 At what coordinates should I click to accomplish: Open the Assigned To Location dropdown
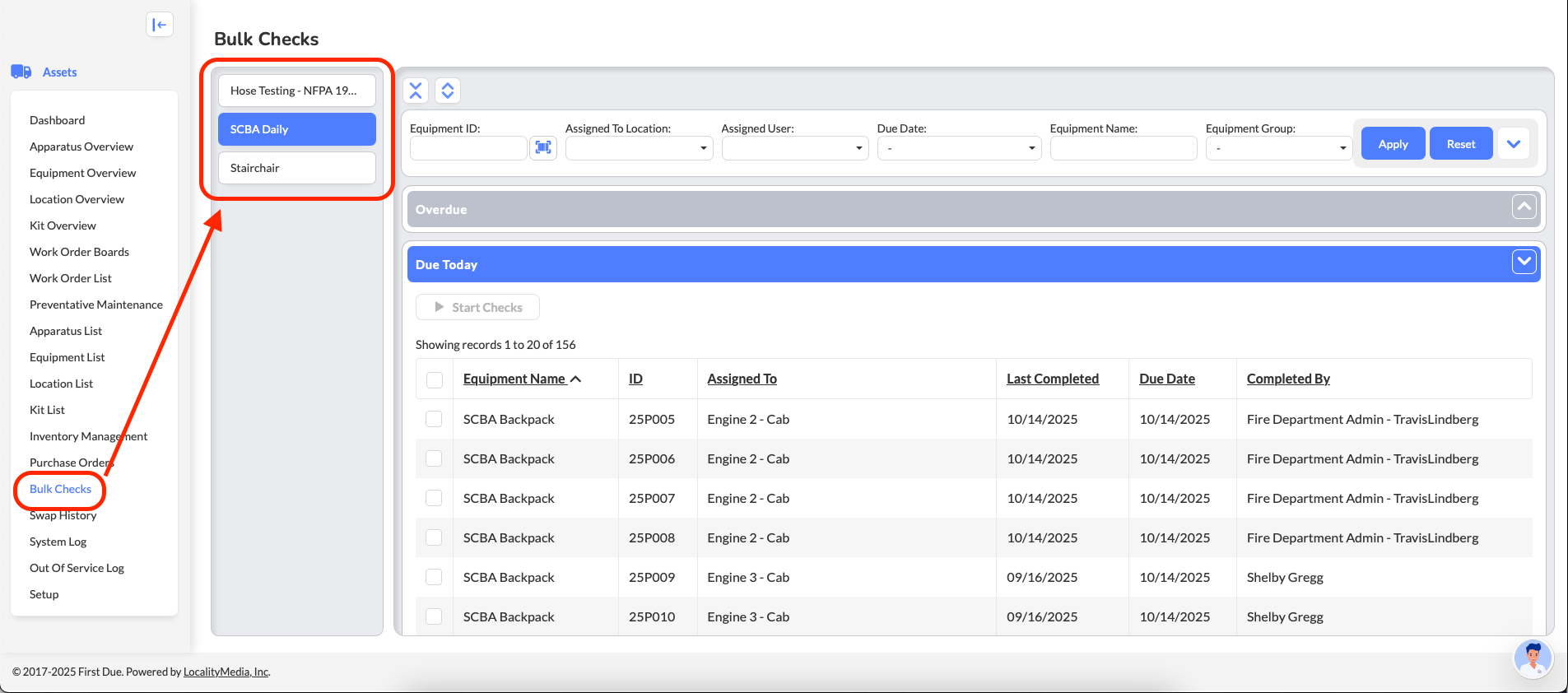639,148
